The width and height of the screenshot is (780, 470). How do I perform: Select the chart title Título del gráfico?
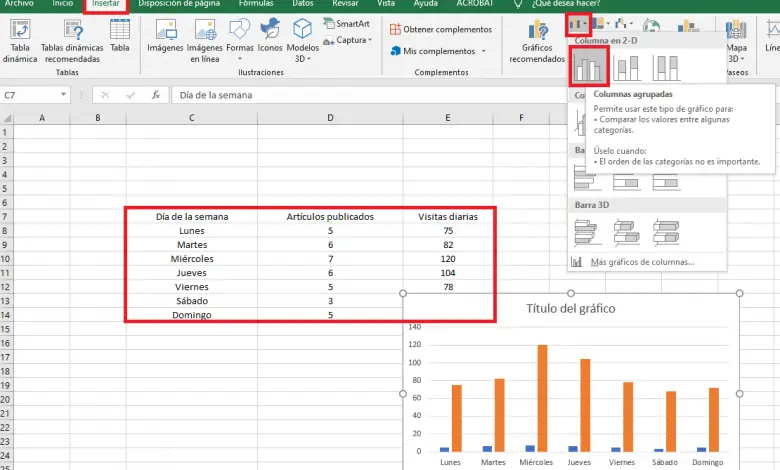click(570, 308)
